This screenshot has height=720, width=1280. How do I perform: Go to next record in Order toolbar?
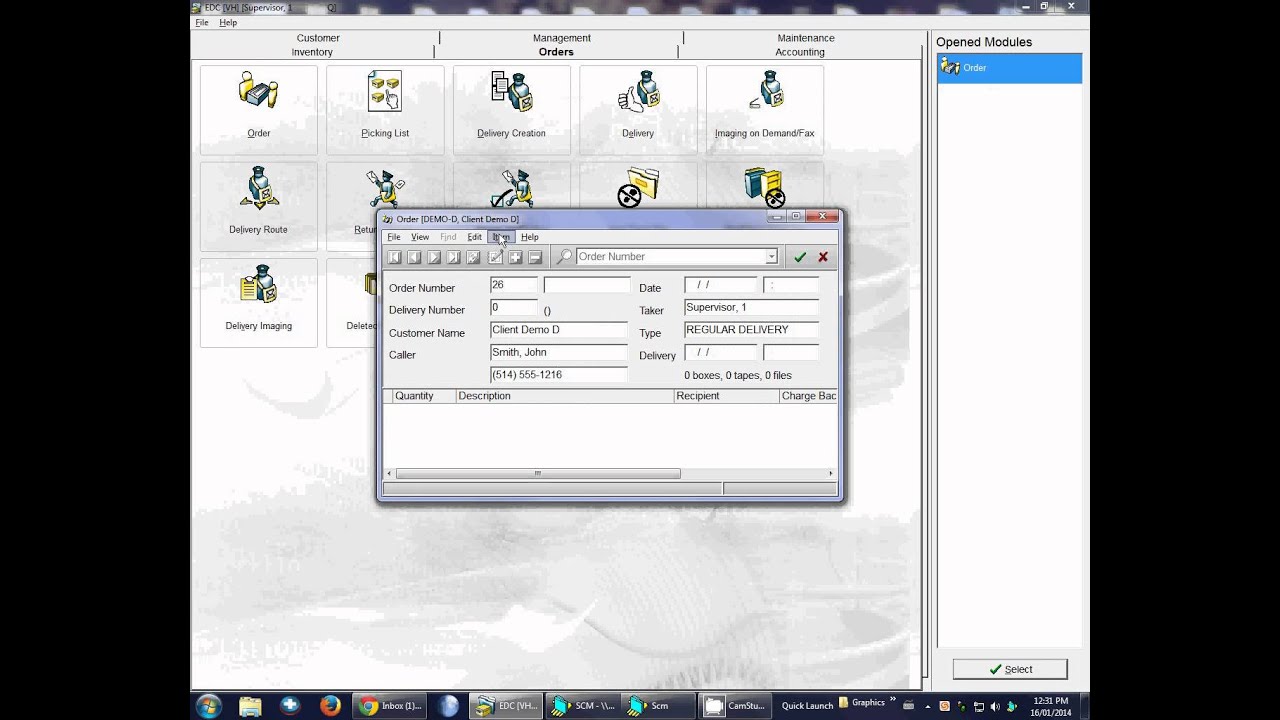pyautogui.click(x=434, y=257)
